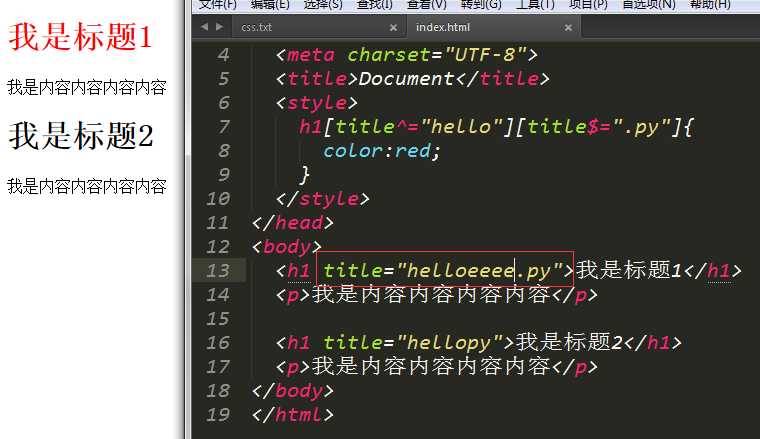Click the charset attribute in the meta tag
Screen dimensions: 760x439
coord(389,54)
